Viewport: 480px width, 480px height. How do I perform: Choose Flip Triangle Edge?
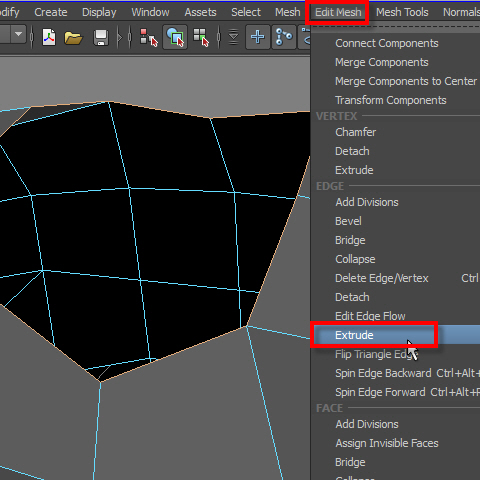376,354
